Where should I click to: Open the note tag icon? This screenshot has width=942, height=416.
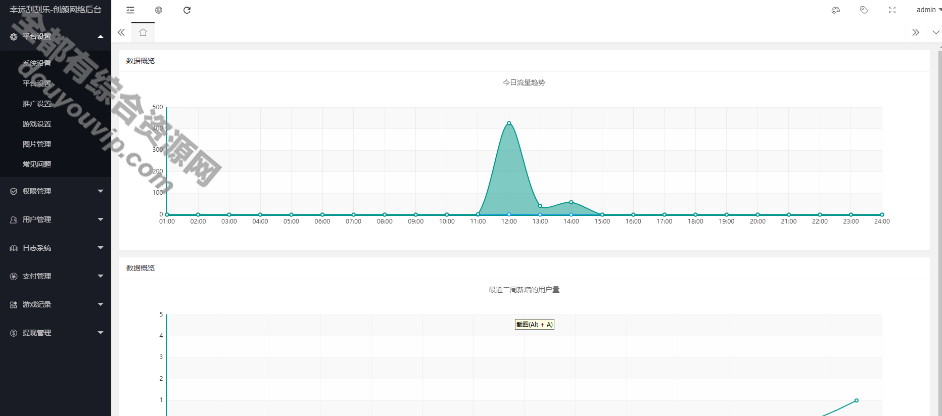pos(863,10)
